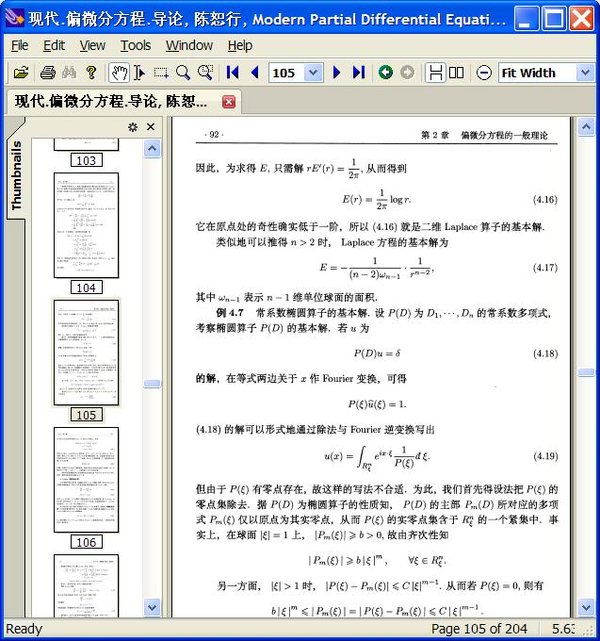Click the gray Forward navigation button
Viewport: 600px width, 641px height.
click(x=407, y=73)
